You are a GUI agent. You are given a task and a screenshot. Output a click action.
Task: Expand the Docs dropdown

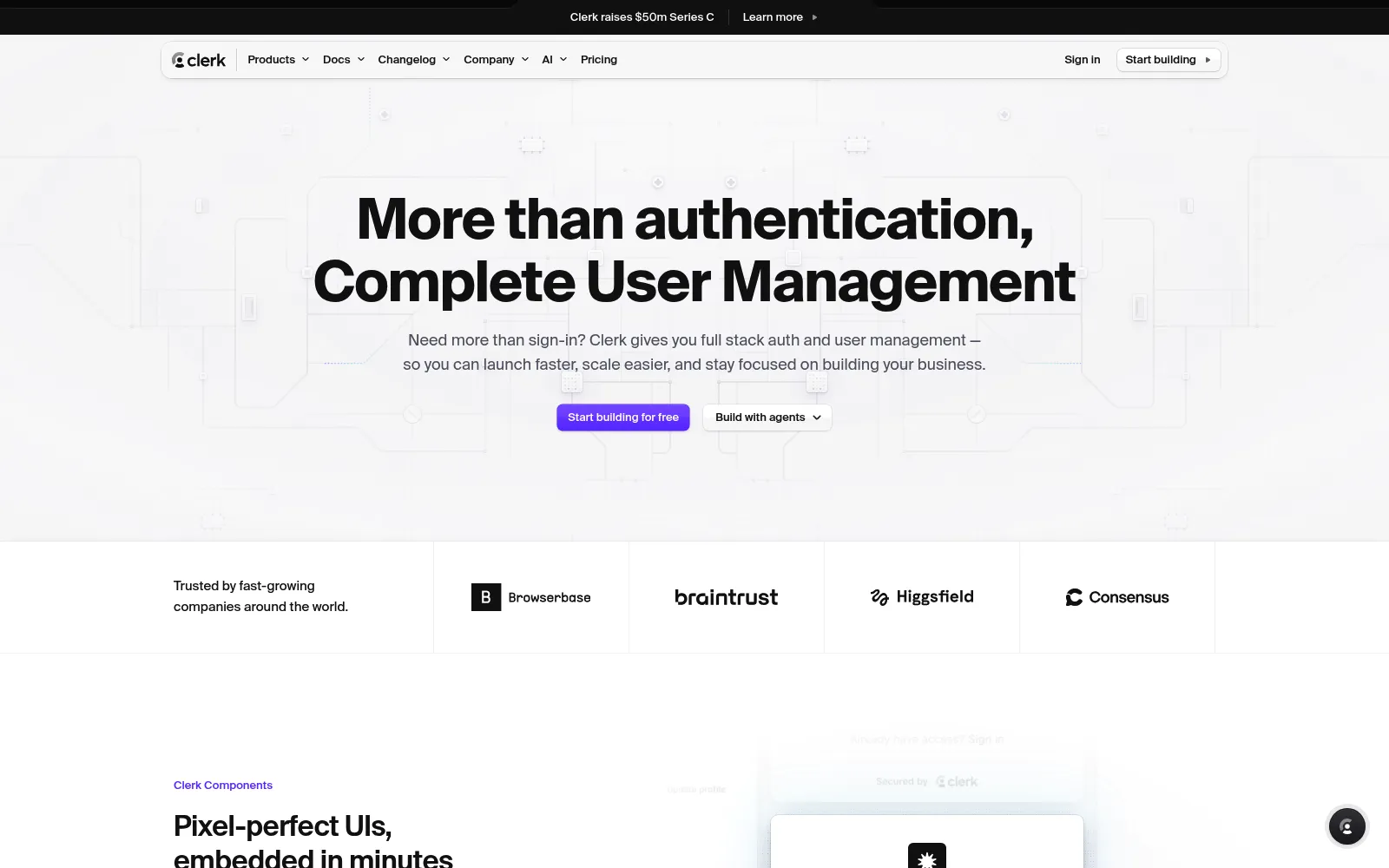(344, 60)
